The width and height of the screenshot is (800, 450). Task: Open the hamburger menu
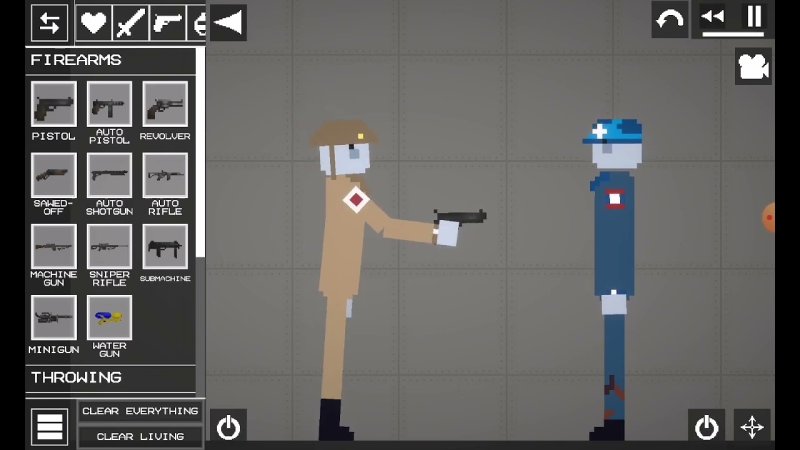point(49,427)
